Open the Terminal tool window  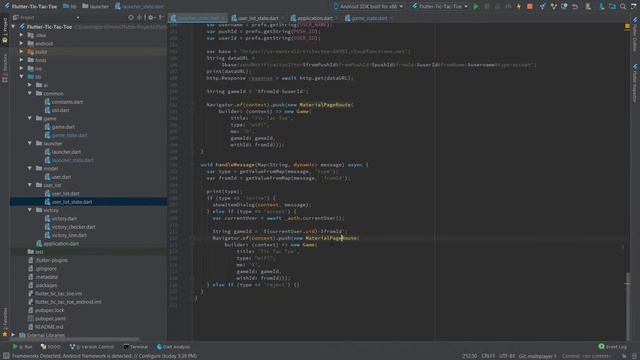pos(136,347)
